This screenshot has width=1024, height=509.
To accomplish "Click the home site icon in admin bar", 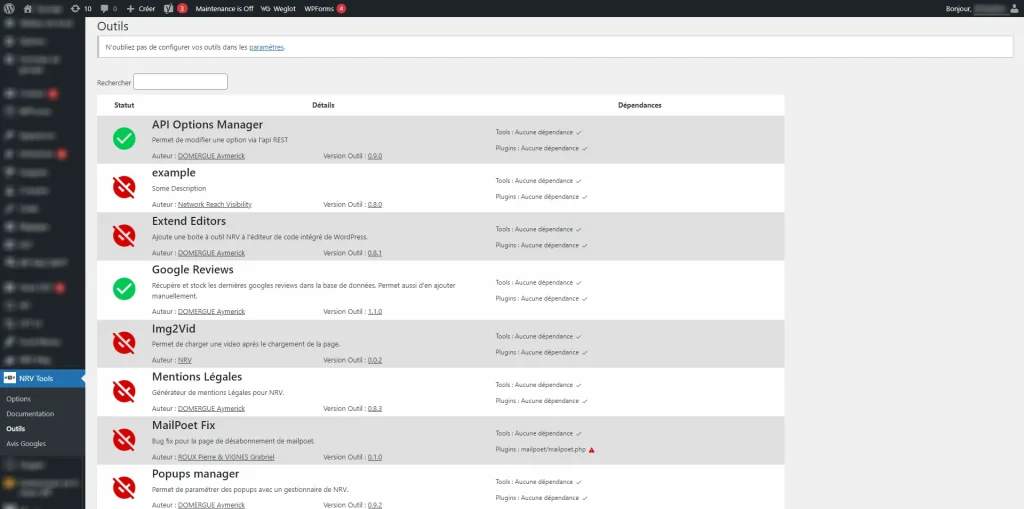I will pos(27,8).
